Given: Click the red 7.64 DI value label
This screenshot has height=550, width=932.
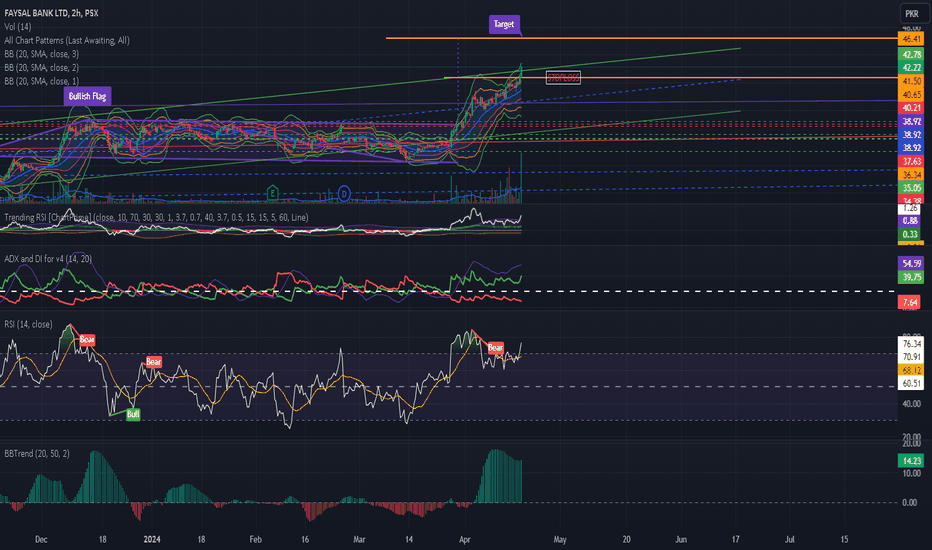Looking at the screenshot, I should pyautogui.click(x=911, y=303).
